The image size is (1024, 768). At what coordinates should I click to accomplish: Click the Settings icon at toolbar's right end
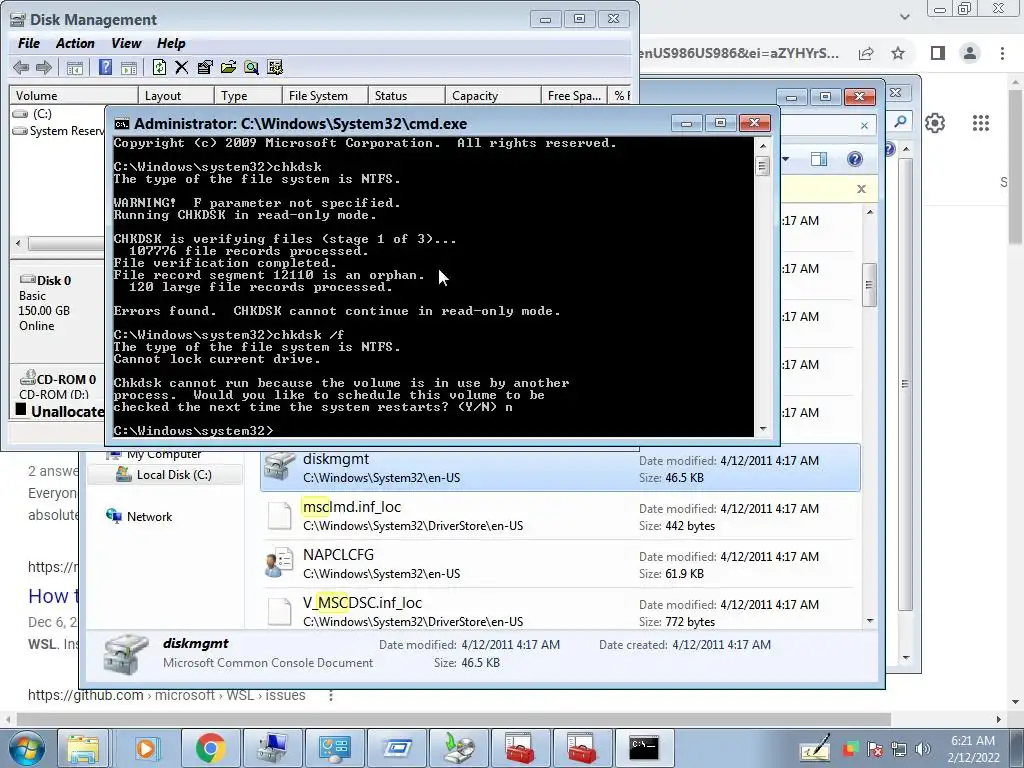pyautogui.click(x=275, y=67)
